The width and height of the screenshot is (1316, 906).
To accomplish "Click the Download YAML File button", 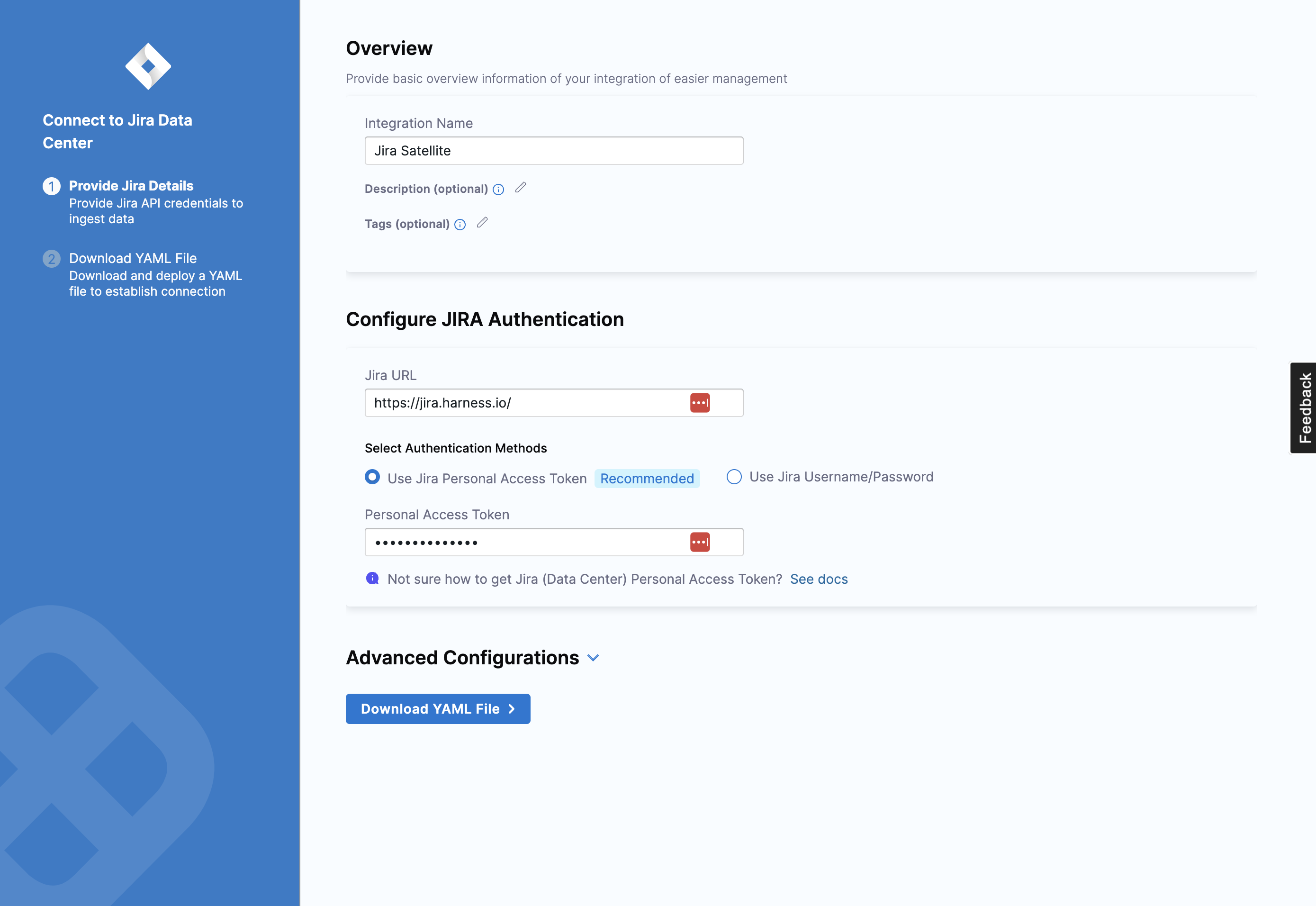I will pos(438,708).
